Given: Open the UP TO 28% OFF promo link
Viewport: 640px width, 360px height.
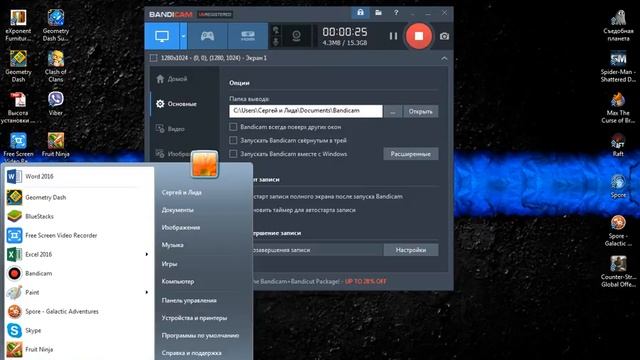Looking at the screenshot, I should click(365, 282).
